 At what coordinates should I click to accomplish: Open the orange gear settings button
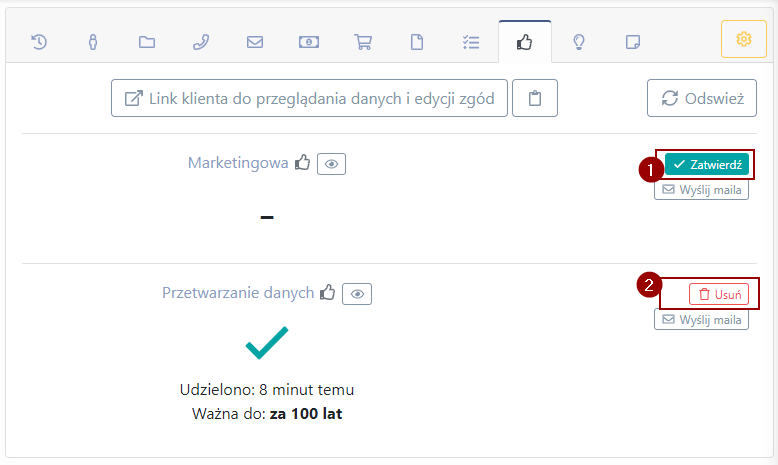(744, 39)
